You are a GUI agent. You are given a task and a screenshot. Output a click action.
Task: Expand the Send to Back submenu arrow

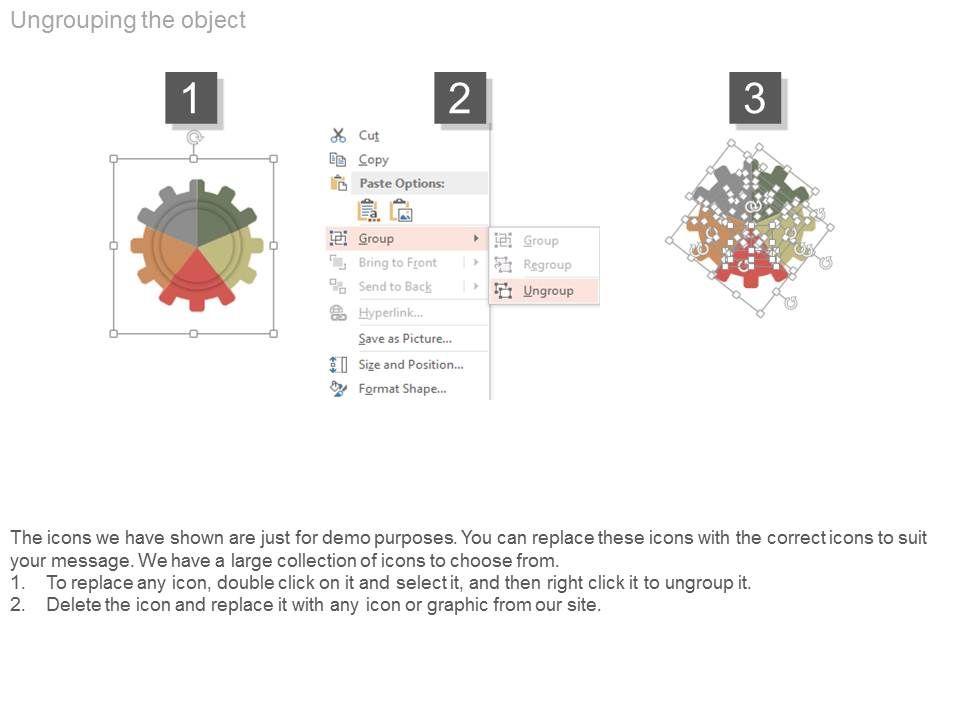click(476, 286)
